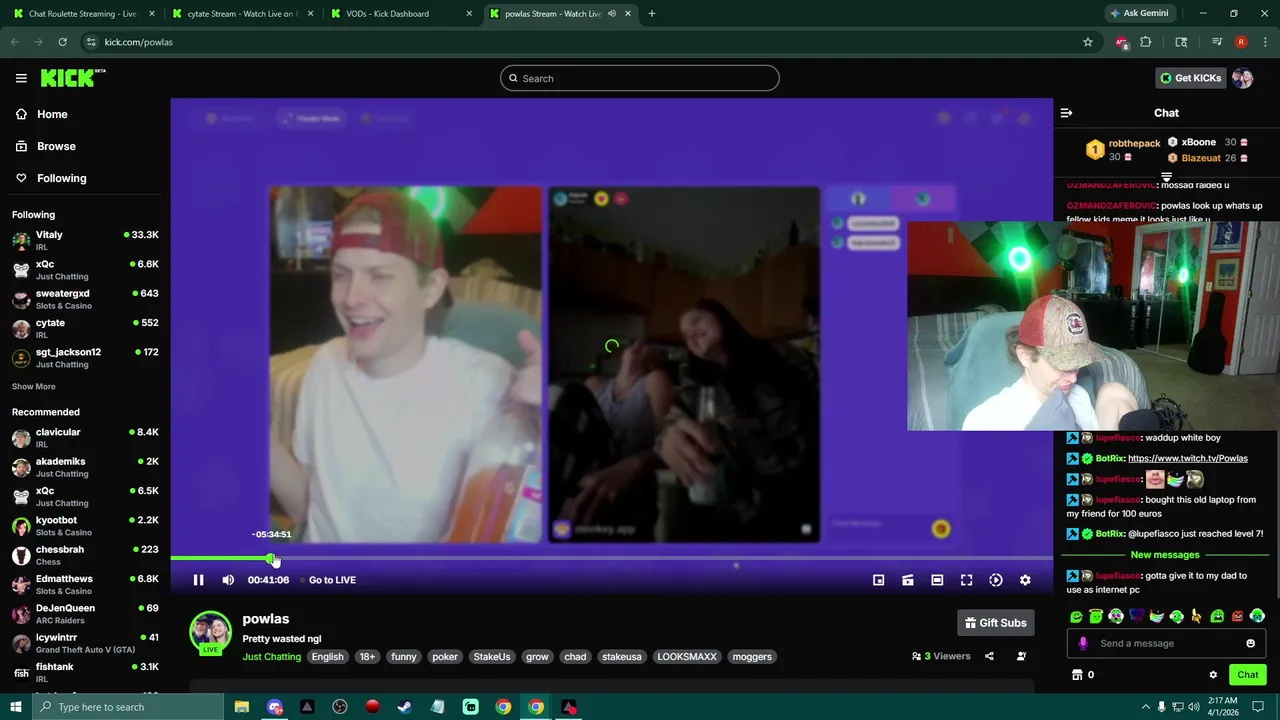Switch to VODs Kick Dashboard tab

[400, 14]
